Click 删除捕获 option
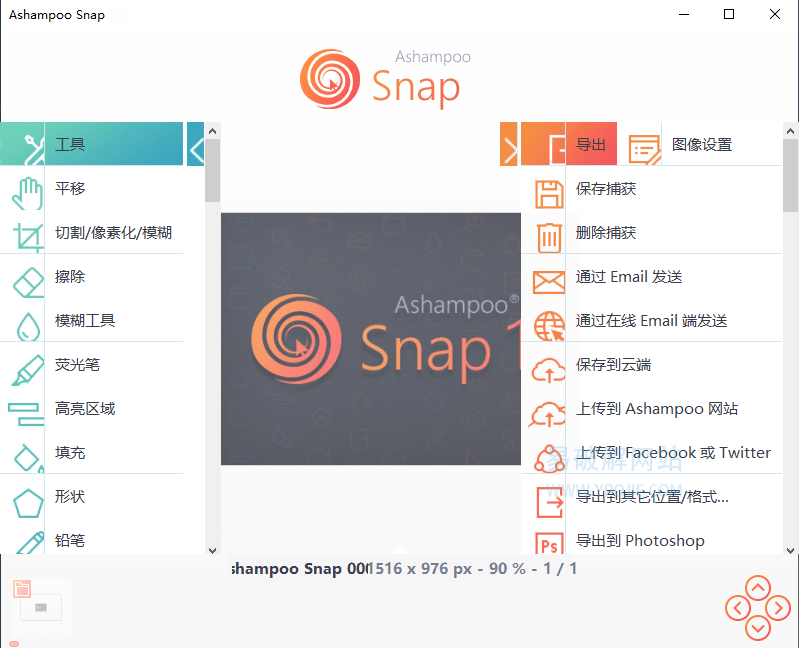This screenshot has width=799, height=648. point(606,233)
